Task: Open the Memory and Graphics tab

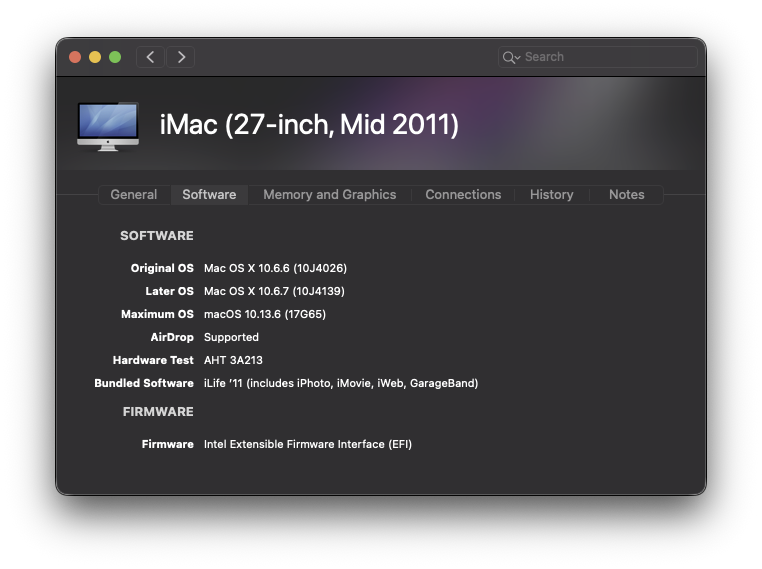Action: pyautogui.click(x=329, y=194)
